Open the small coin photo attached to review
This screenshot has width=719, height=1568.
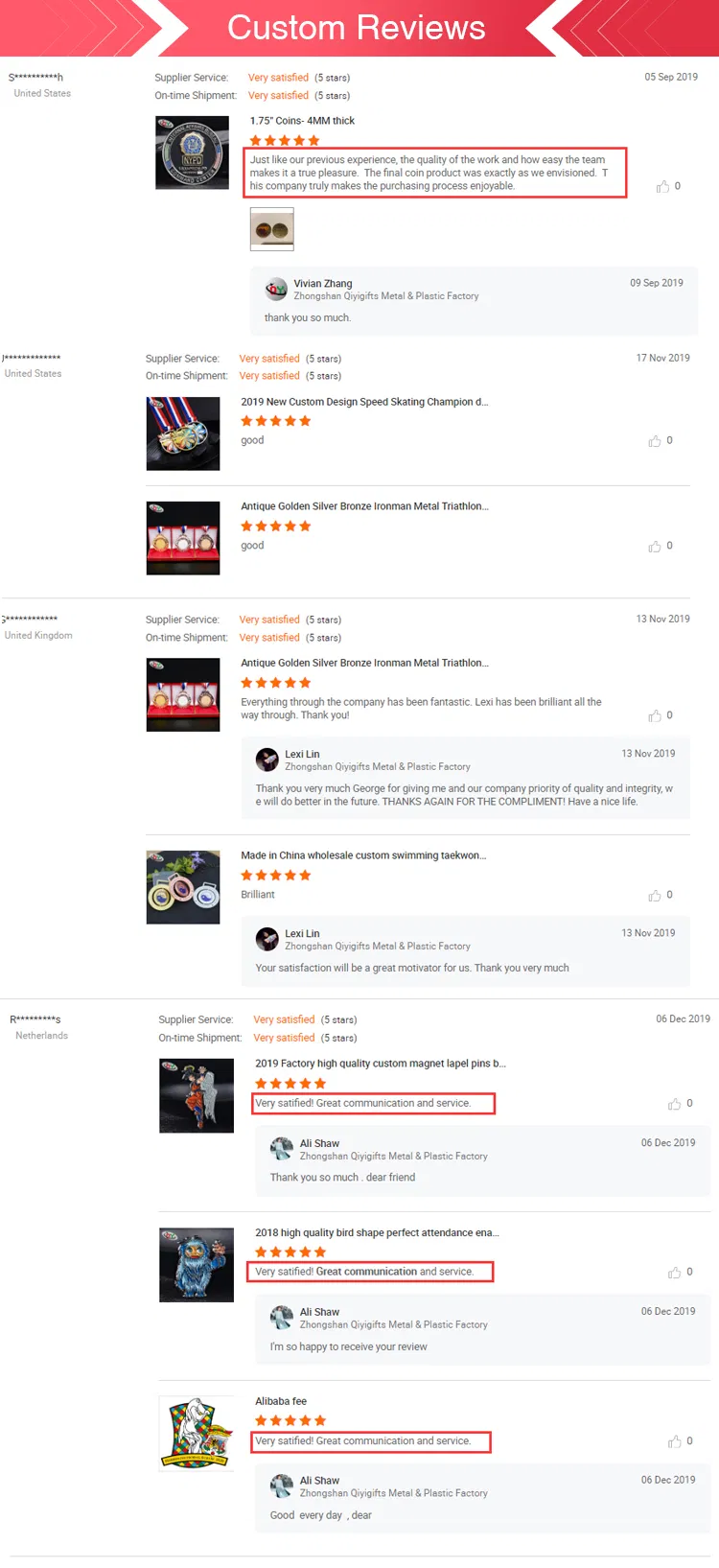coord(272,229)
